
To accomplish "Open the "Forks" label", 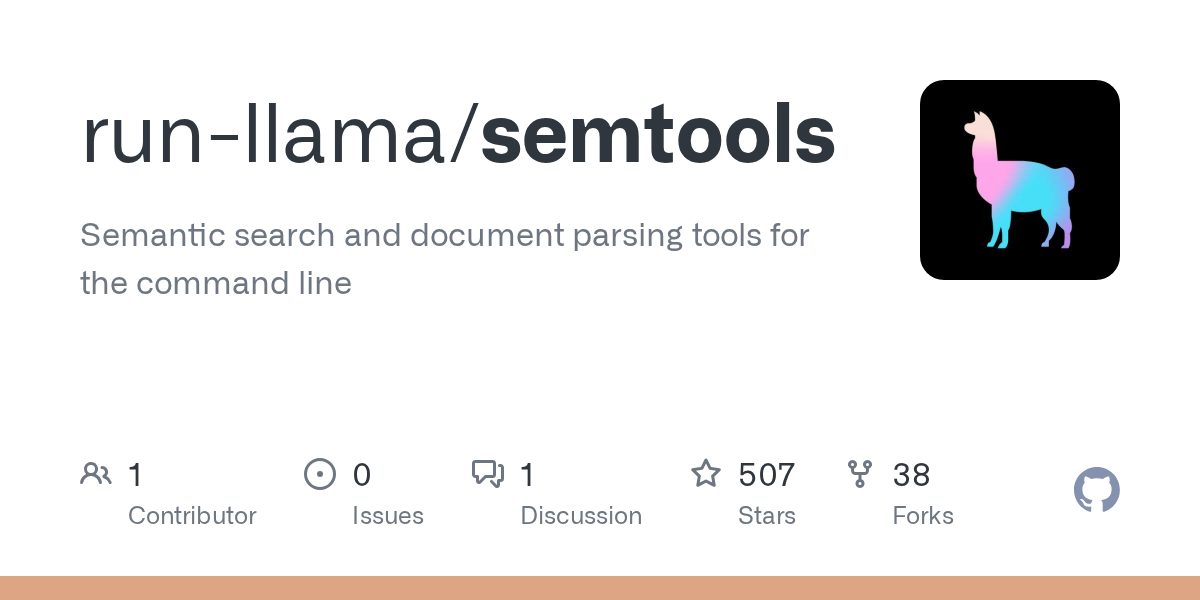I will (x=923, y=516).
